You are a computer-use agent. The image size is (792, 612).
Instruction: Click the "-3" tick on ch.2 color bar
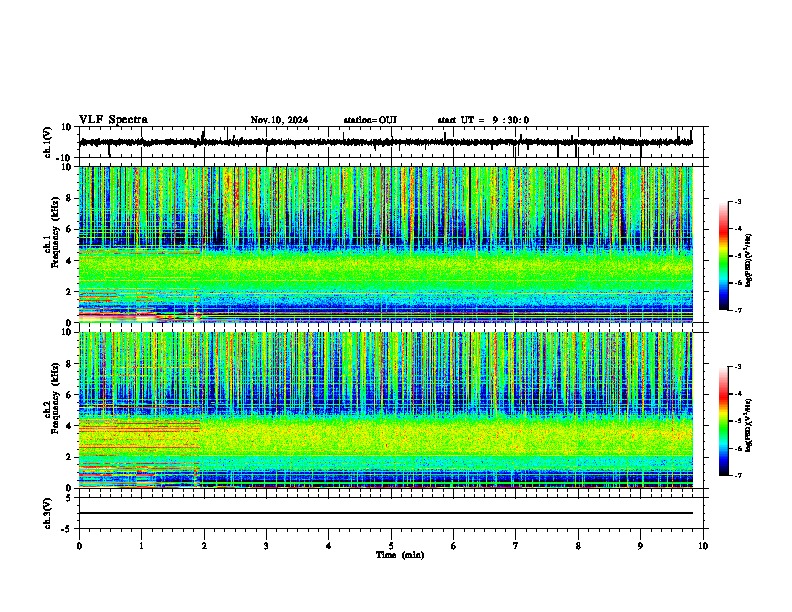(x=737, y=367)
